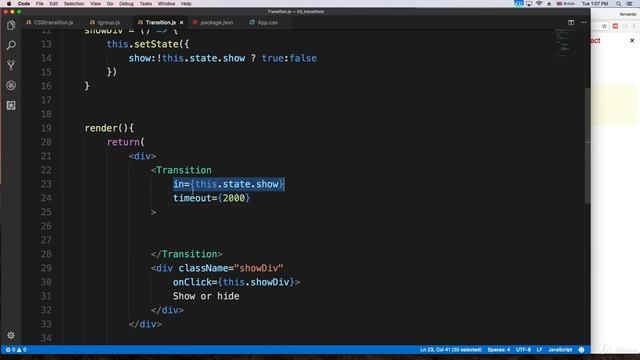Image resolution: width=640 pixels, height=360 pixels.
Task: Click the clock reading Tue 1:07 PM
Action: pos(595,3)
